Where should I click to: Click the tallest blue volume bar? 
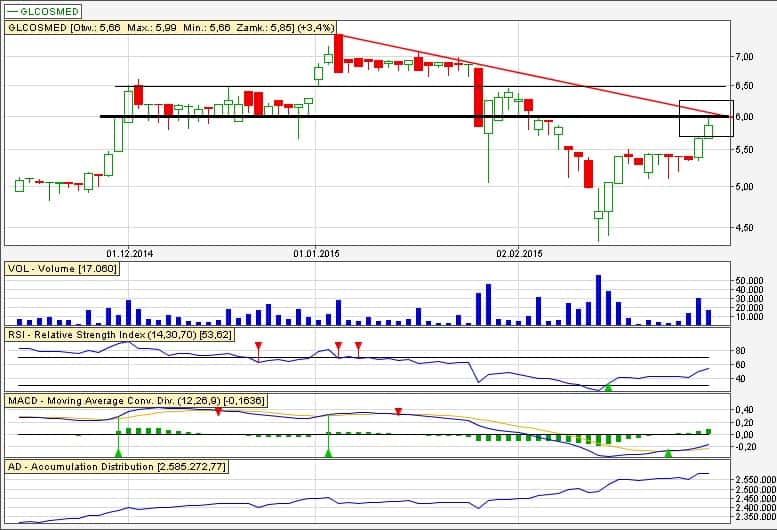(x=598, y=300)
